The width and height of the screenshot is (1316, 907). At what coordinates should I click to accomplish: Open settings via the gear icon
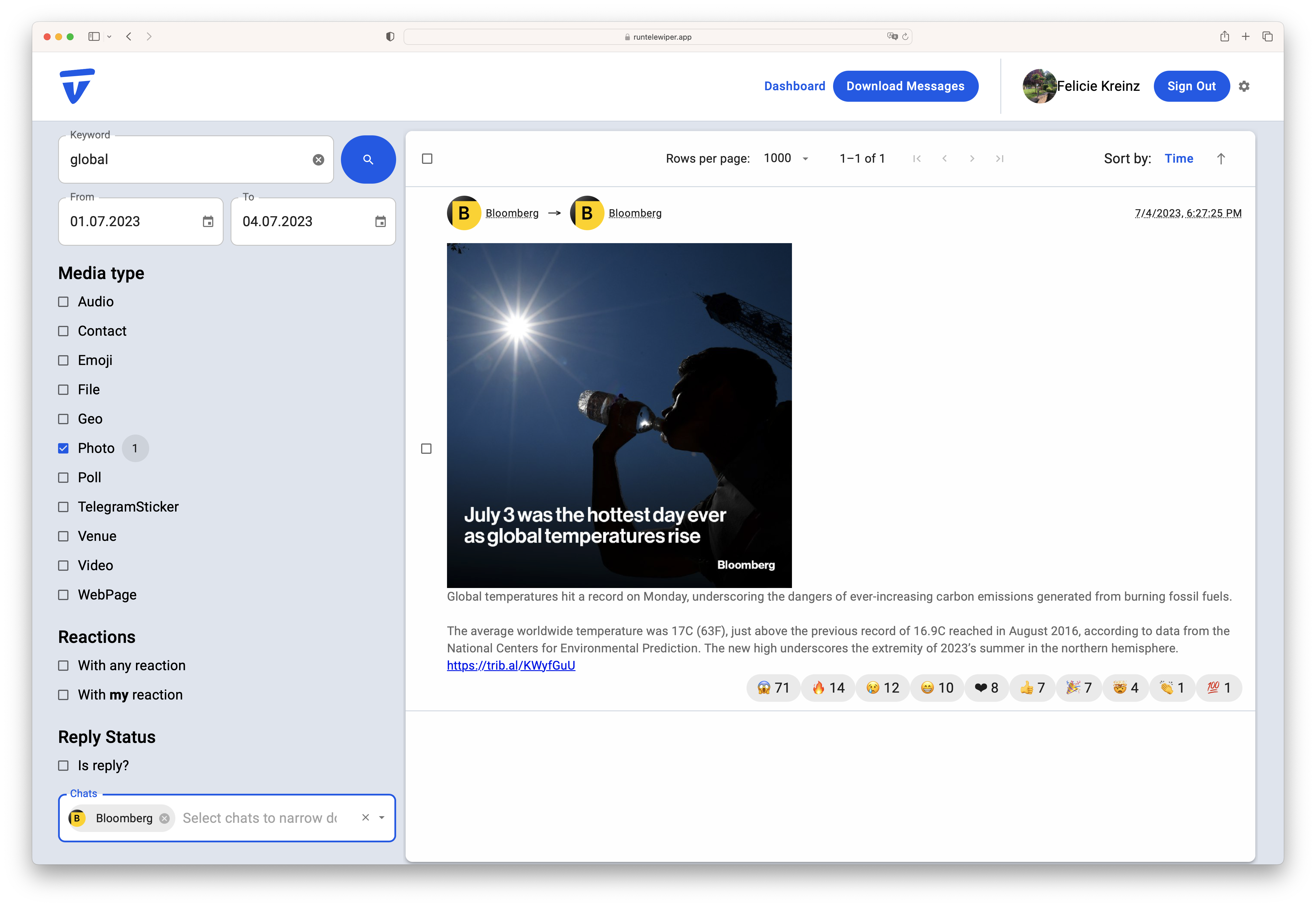coord(1244,87)
